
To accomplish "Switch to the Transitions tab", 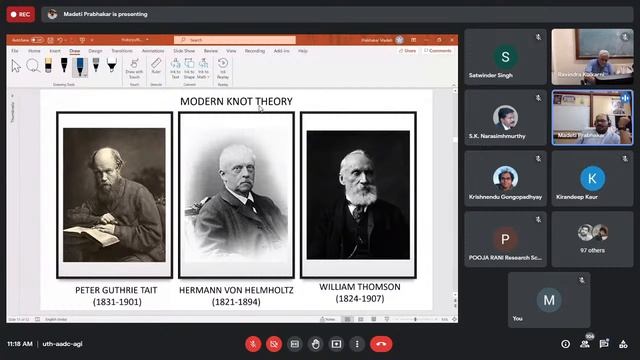I will pyautogui.click(x=122, y=51).
